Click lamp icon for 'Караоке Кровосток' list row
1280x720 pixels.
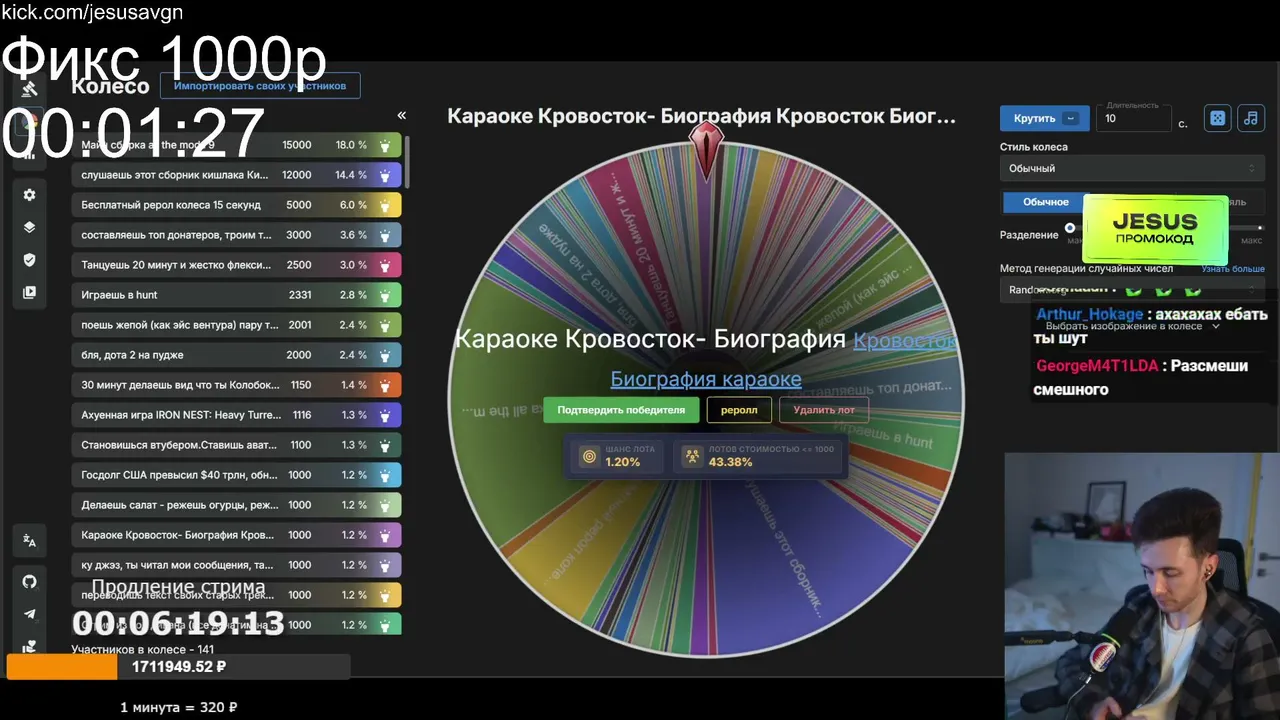(385, 535)
